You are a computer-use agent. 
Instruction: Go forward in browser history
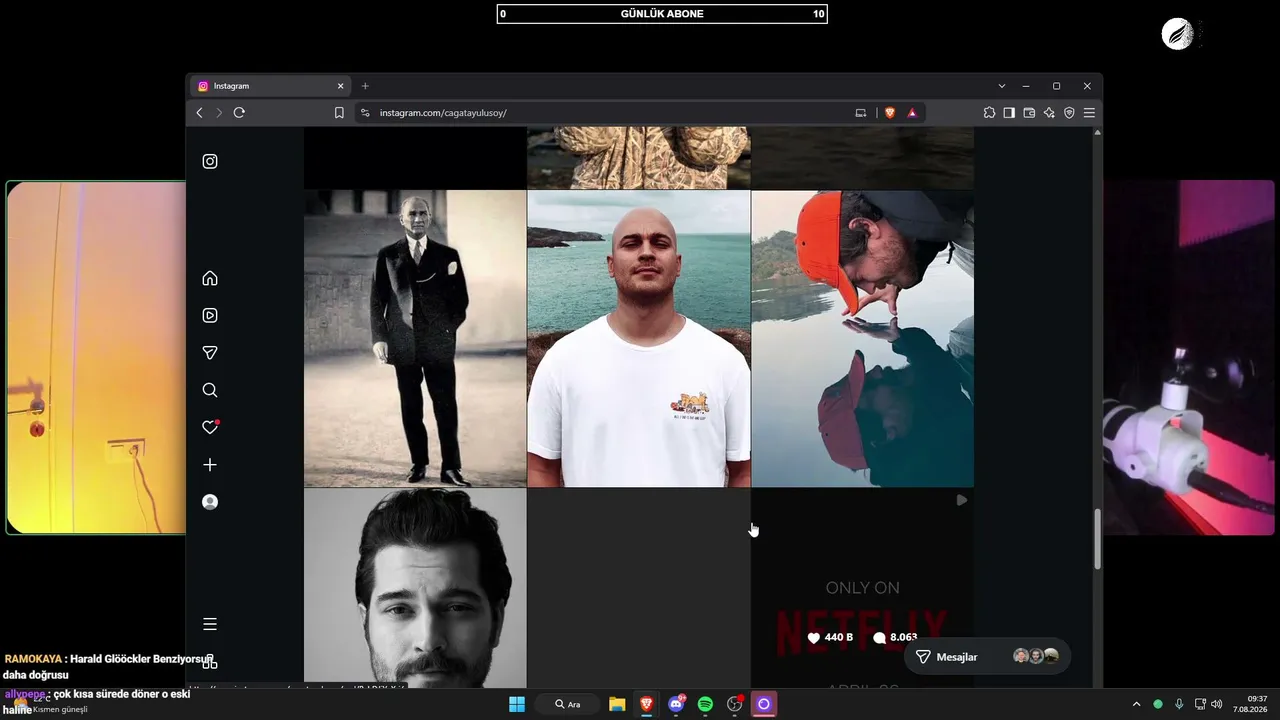(219, 113)
